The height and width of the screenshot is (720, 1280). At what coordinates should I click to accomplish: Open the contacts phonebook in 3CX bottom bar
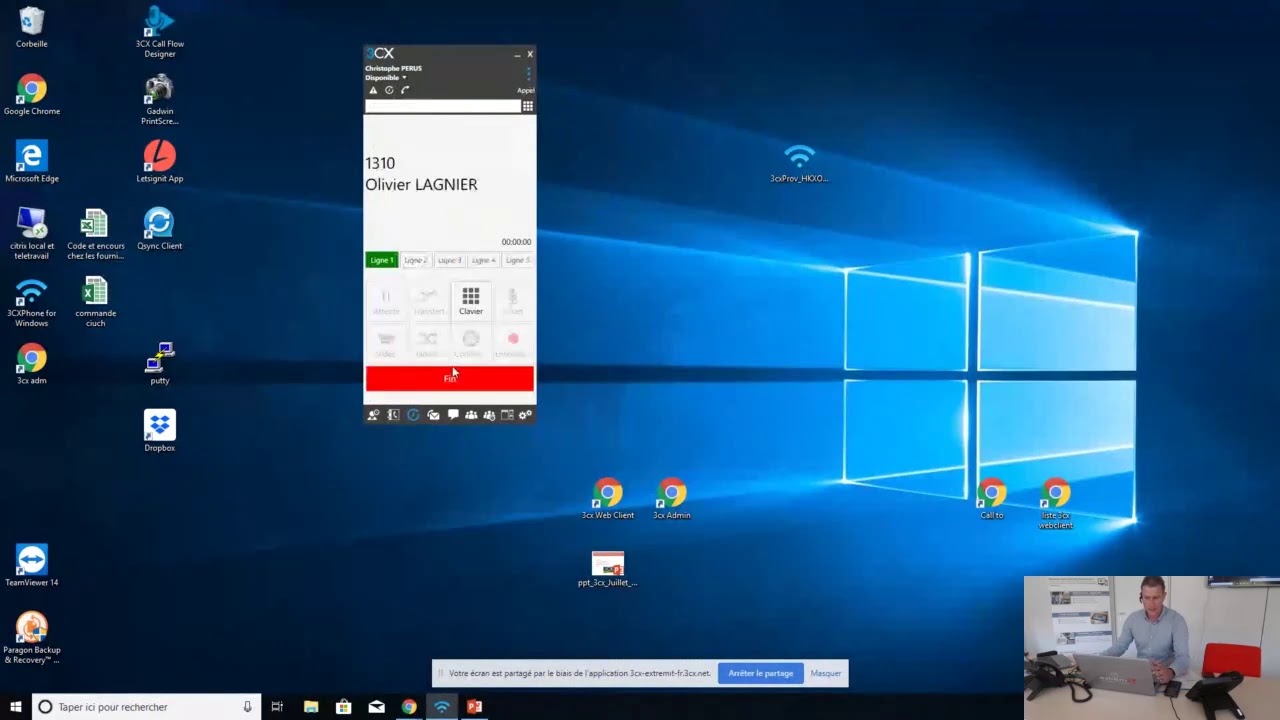click(393, 415)
